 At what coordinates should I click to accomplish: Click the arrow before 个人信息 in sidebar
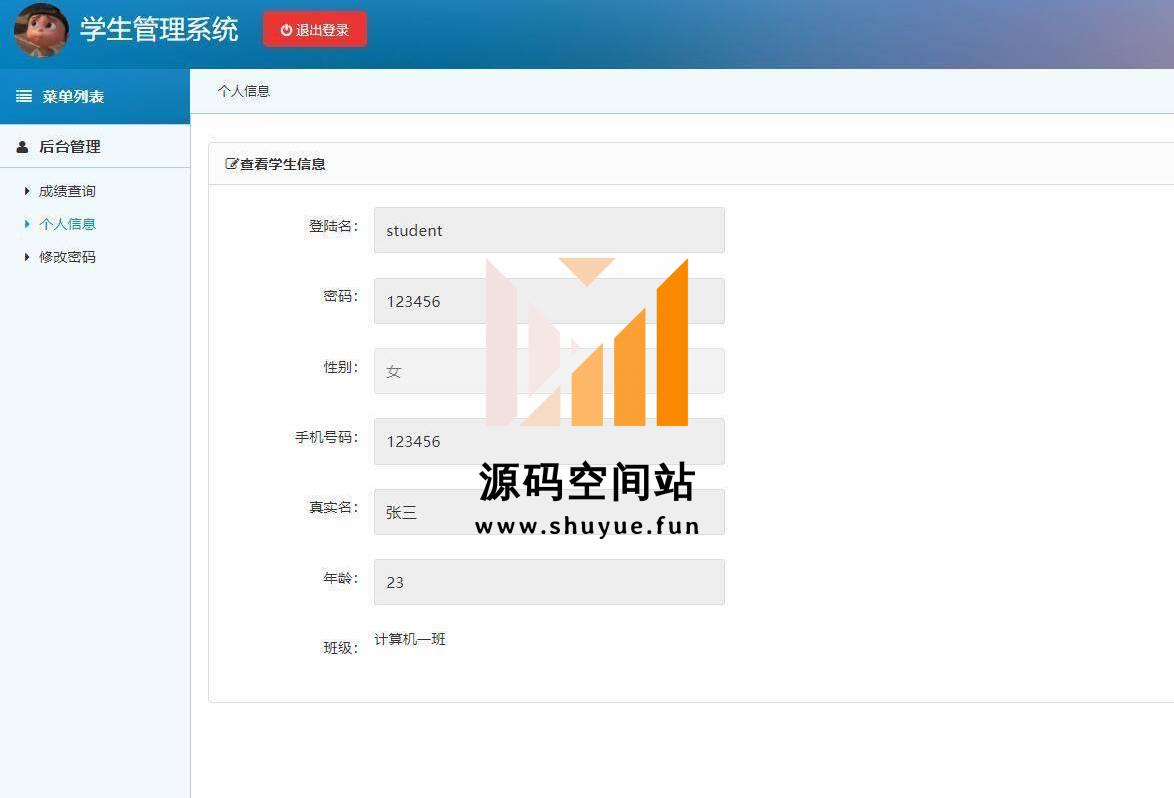click(27, 224)
